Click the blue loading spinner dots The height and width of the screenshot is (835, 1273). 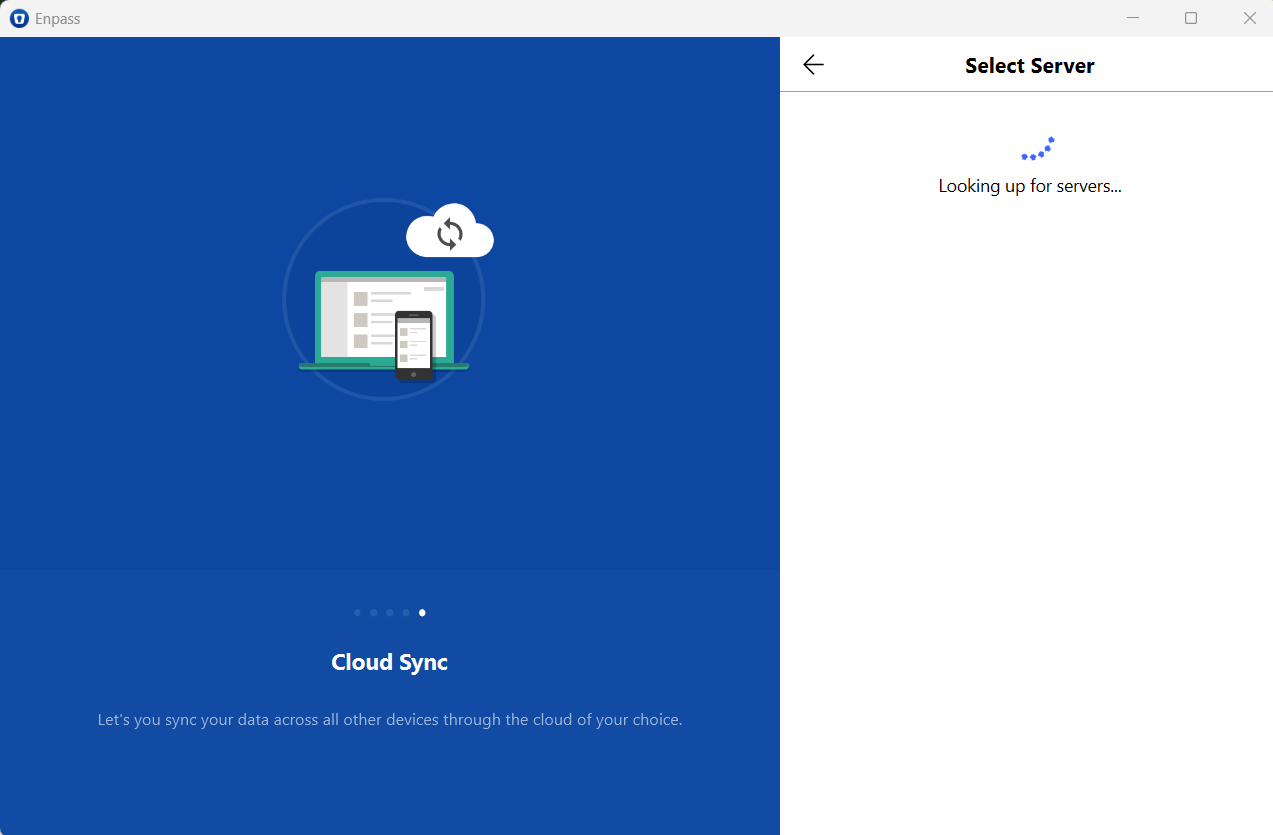(1037, 147)
